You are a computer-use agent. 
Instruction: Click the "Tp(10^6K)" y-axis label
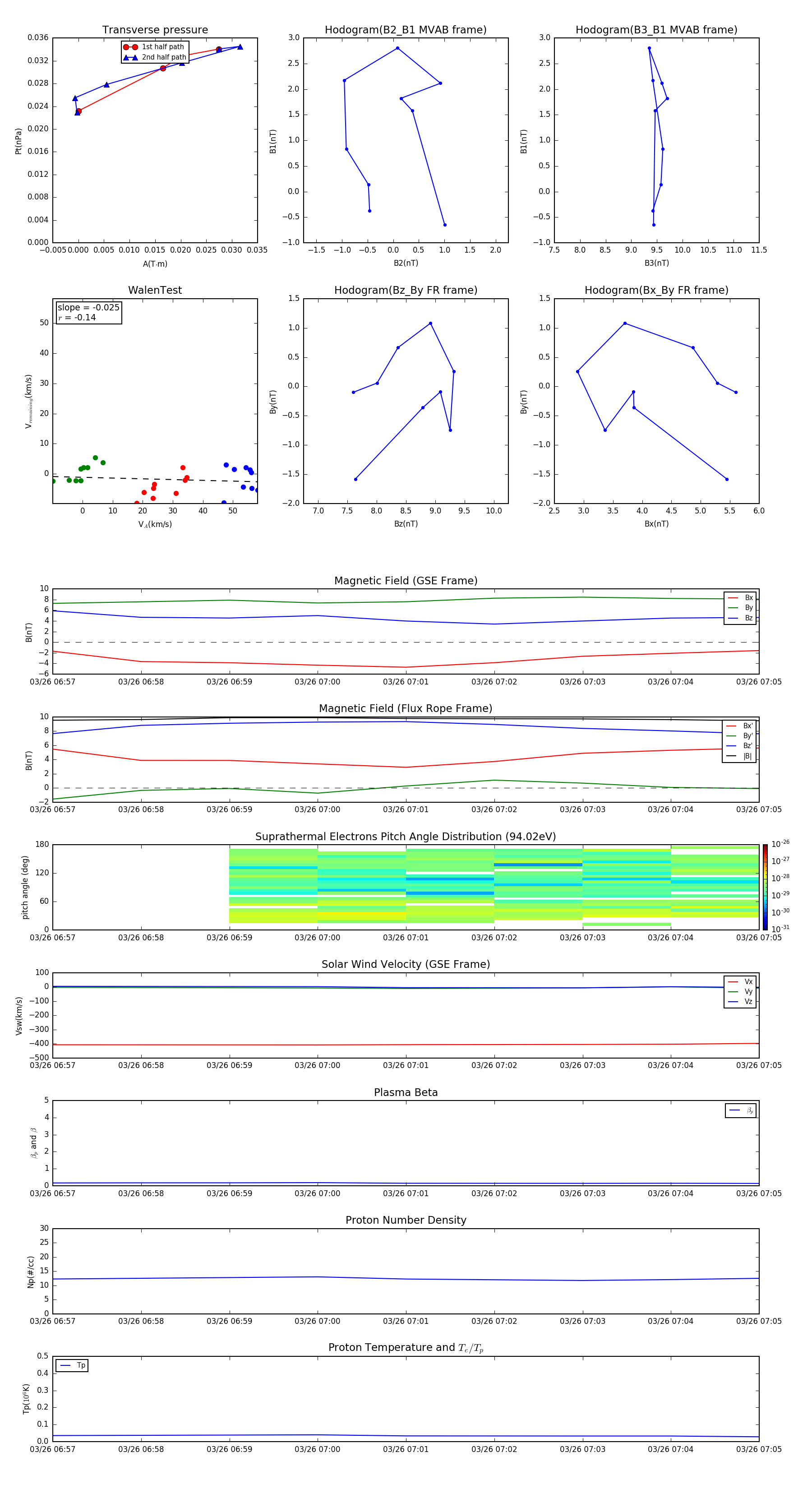[x=26, y=1399]
